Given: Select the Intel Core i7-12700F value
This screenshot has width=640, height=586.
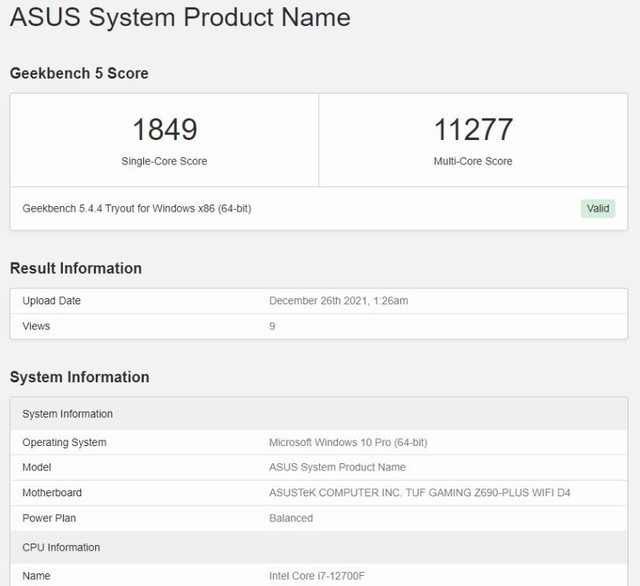Looking at the screenshot, I should [x=317, y=576].
